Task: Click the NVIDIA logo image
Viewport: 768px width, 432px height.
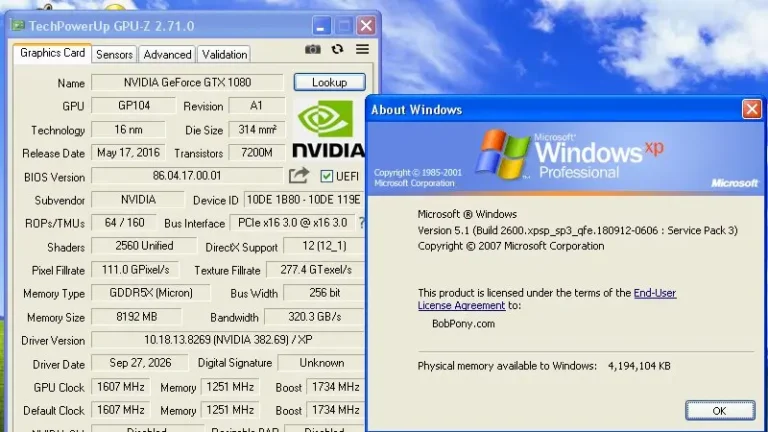Action: coord(329,129)
